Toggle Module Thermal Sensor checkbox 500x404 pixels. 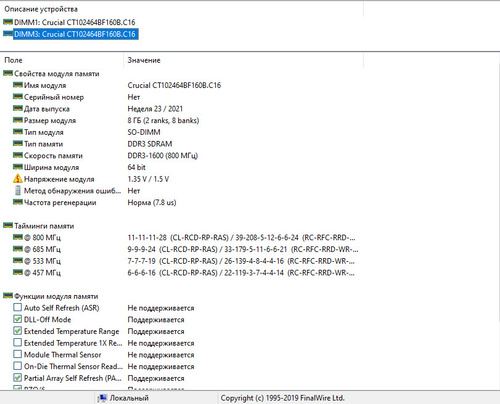(x=18, y=354)
